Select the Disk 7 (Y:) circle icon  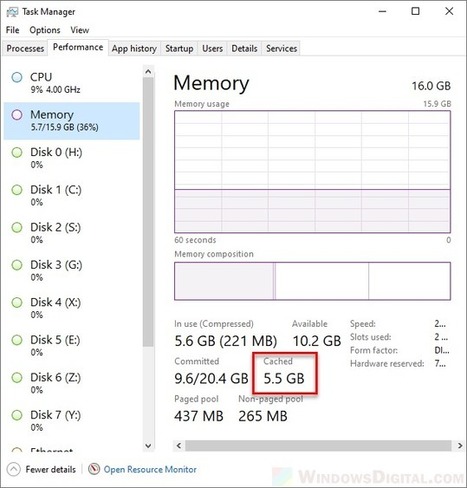click(x=17, y=415)
